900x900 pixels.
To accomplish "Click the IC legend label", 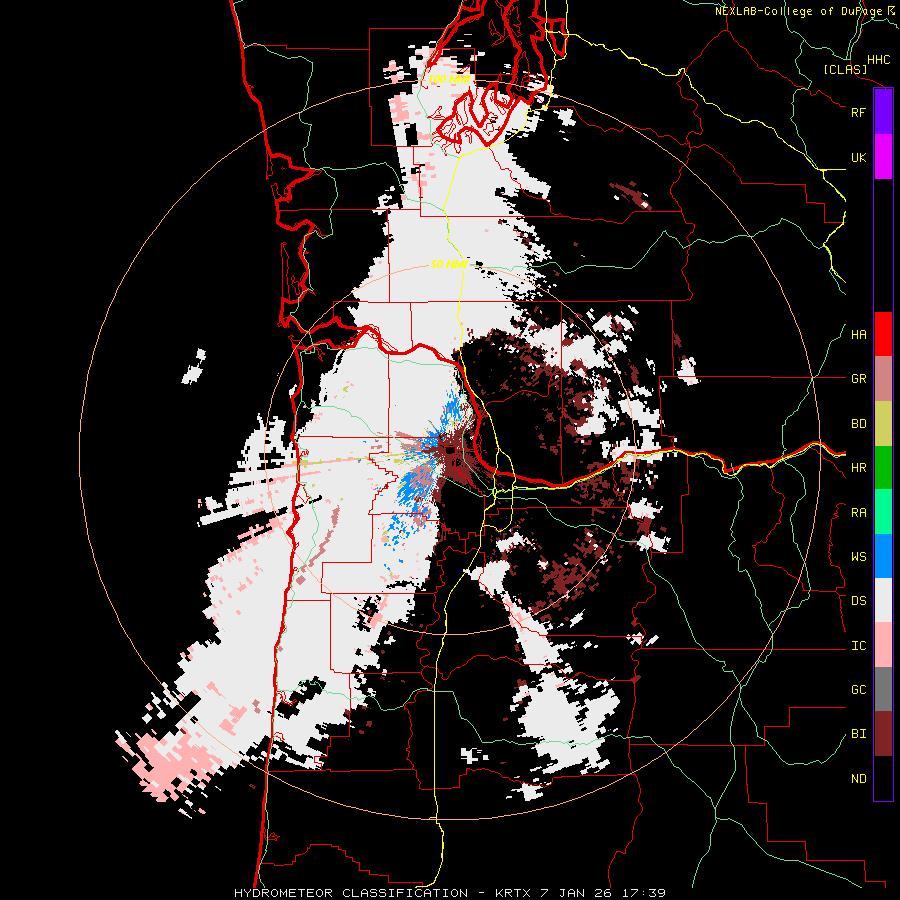I will [x=858, y=646].
